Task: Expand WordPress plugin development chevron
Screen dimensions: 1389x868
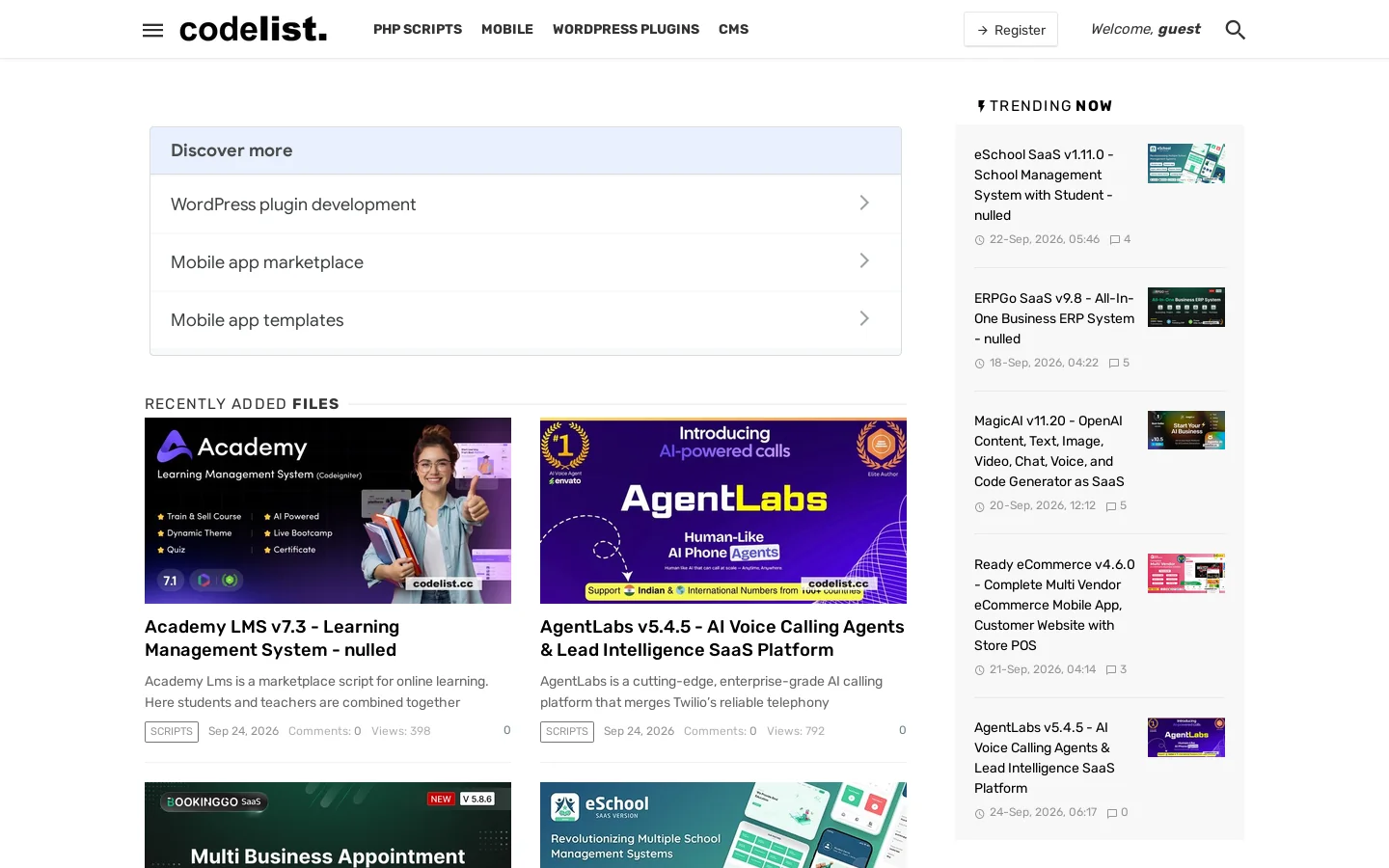Action: 864,203
